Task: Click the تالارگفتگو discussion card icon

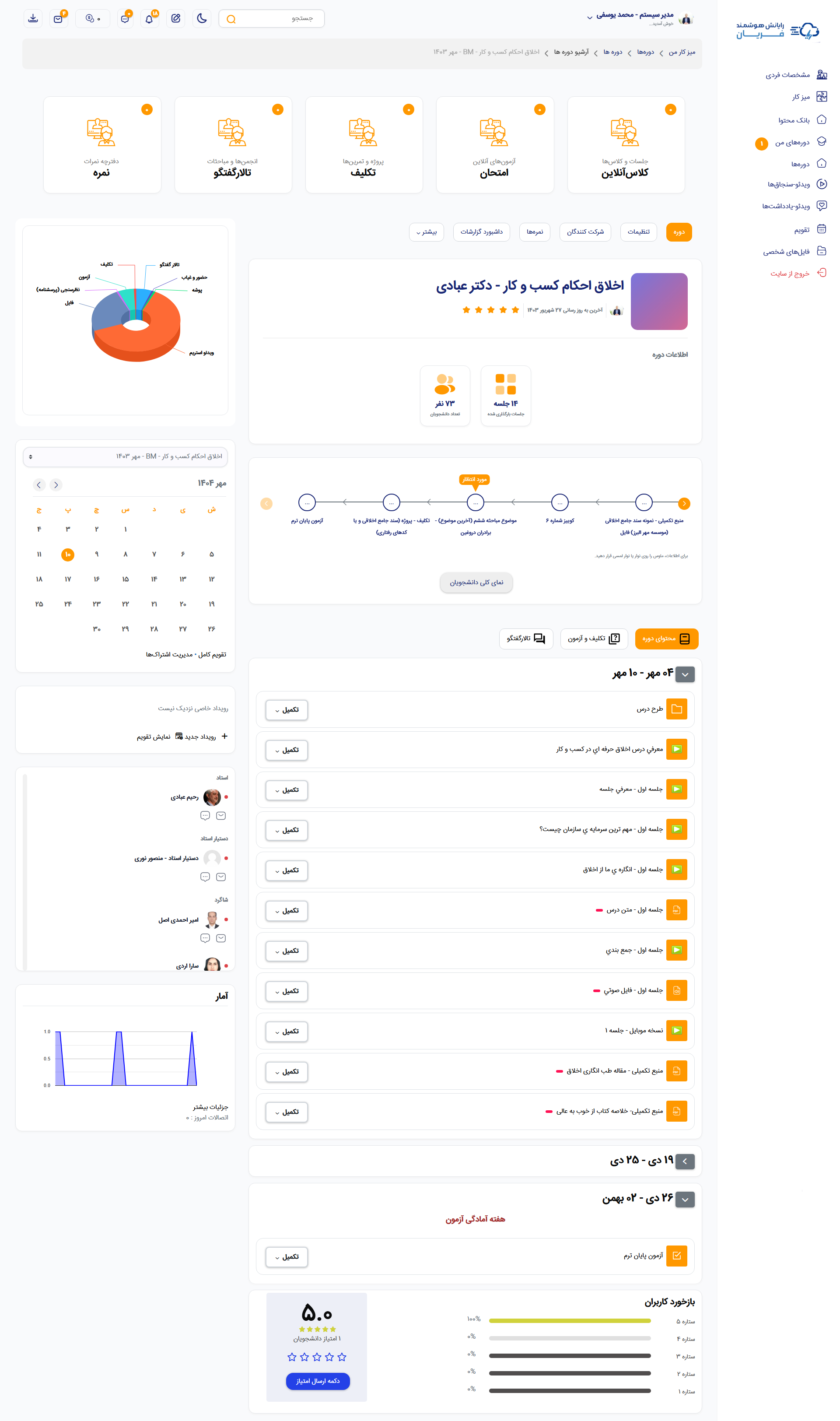Action: (x=233, y=132)
